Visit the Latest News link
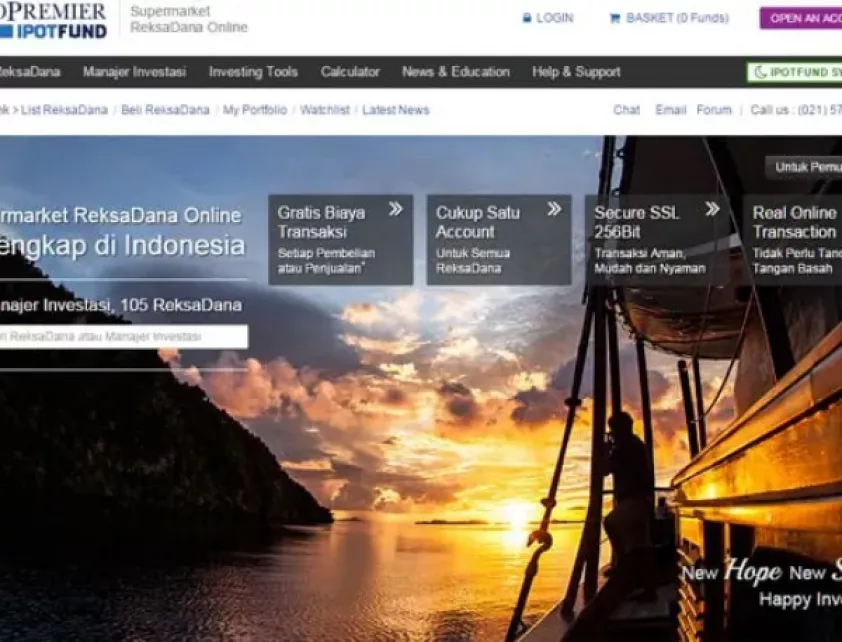The width and height of the screenshot is (842, 642). (x=395, y=110)
